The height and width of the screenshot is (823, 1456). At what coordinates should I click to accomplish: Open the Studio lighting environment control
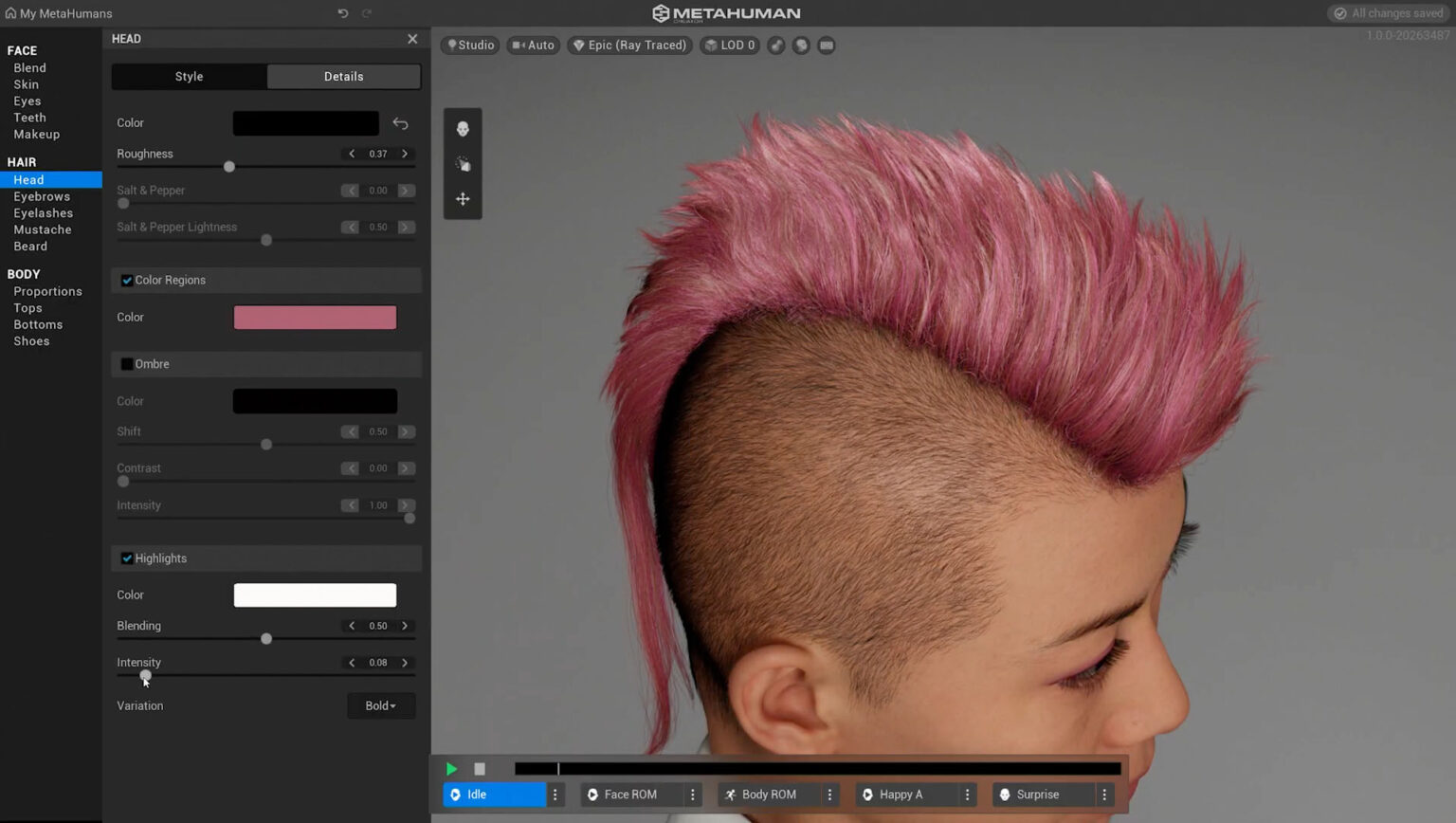[470, 45]
